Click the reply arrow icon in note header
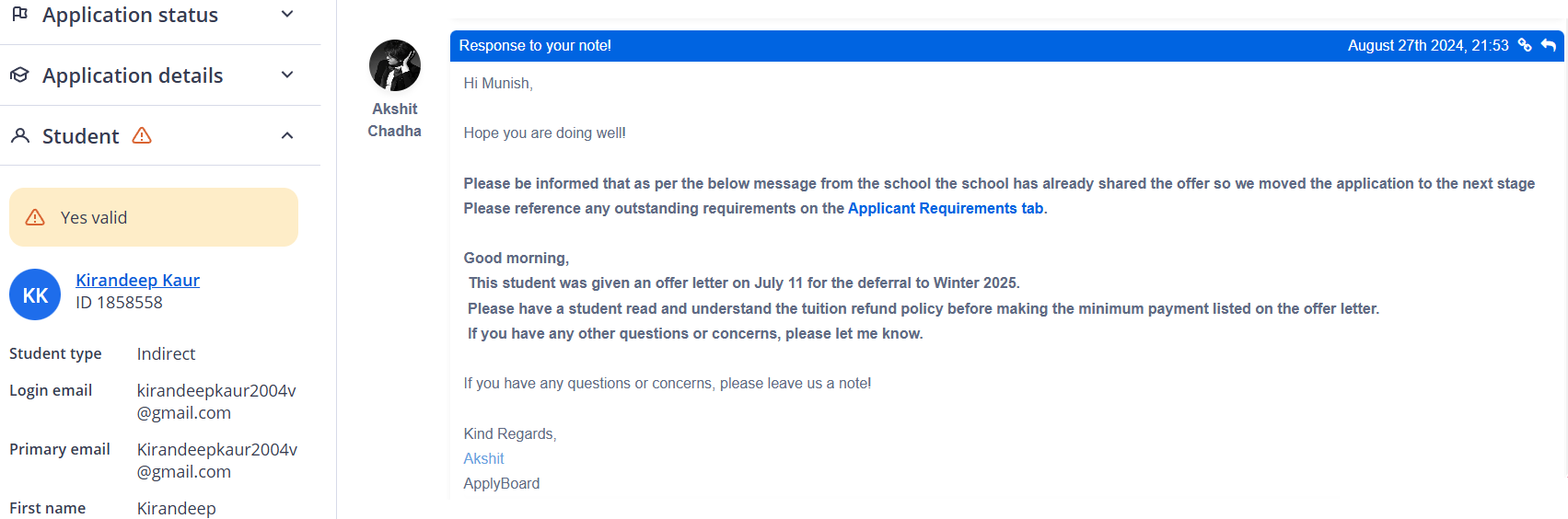The height and width of the screenshot is (519, 1568). (1549, 45)
